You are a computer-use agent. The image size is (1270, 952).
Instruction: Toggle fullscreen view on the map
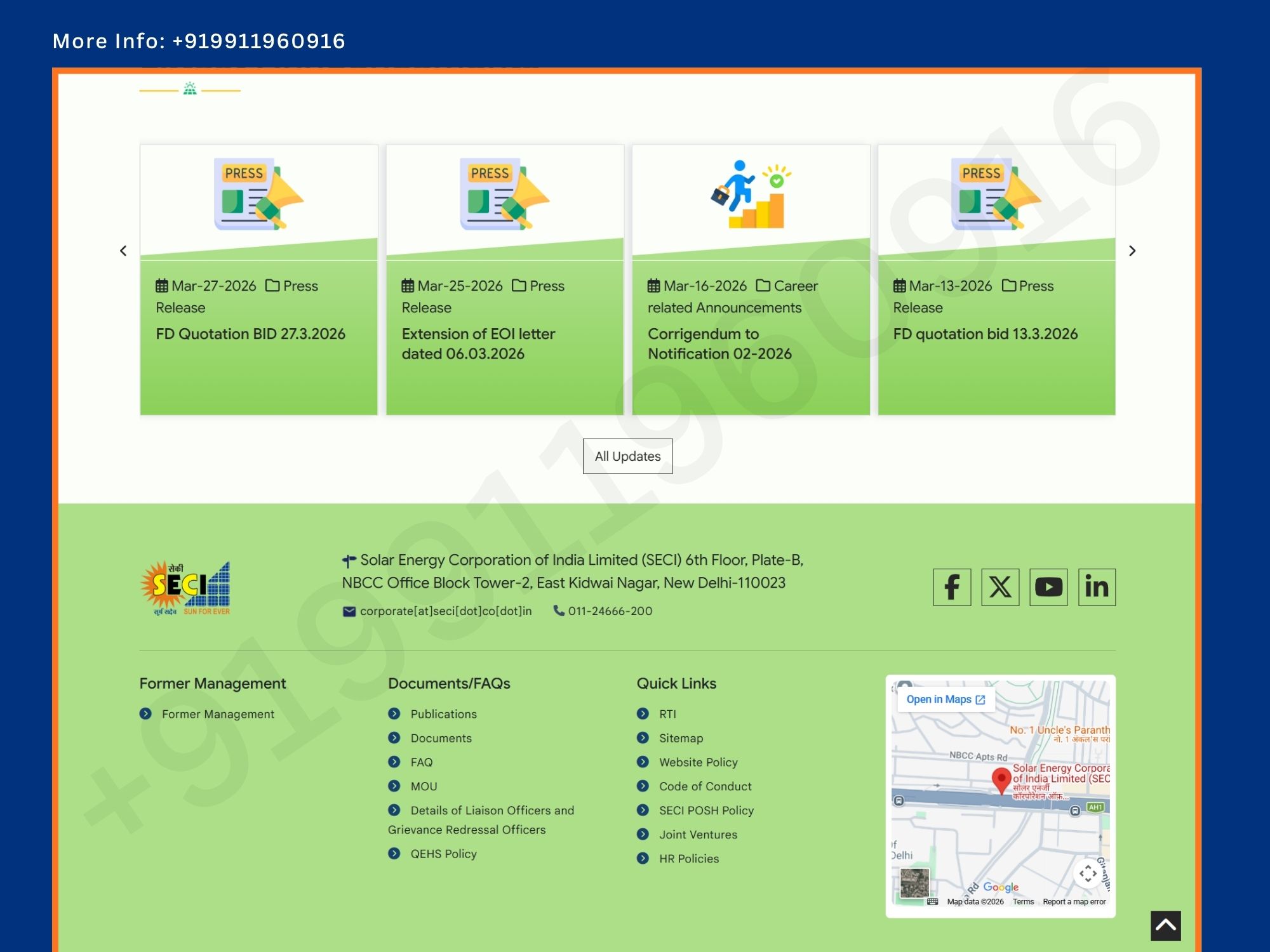point(1088,873)
